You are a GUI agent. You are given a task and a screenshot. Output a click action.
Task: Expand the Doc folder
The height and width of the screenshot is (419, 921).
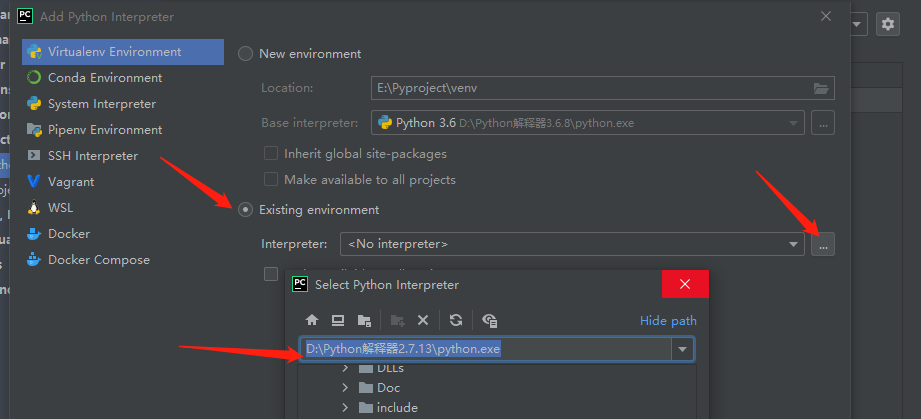(346, 388)
